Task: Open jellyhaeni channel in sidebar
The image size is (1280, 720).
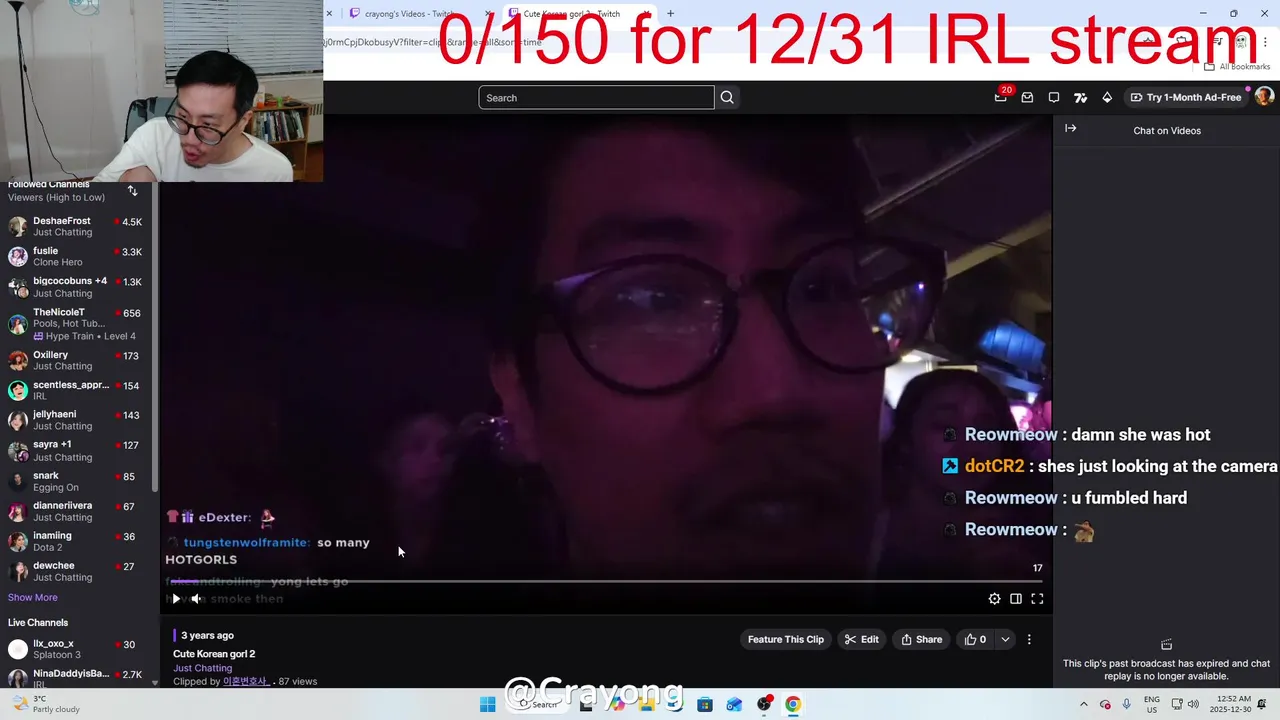Action: (76, 420)
